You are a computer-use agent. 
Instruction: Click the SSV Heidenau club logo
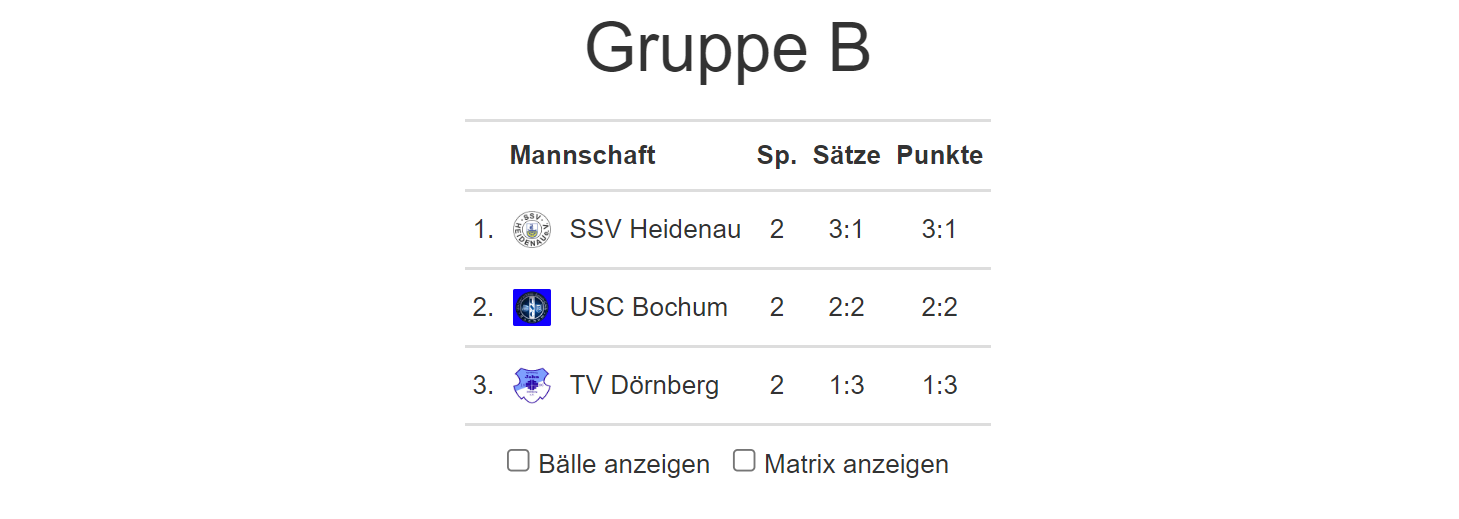[x=531, y=230]
